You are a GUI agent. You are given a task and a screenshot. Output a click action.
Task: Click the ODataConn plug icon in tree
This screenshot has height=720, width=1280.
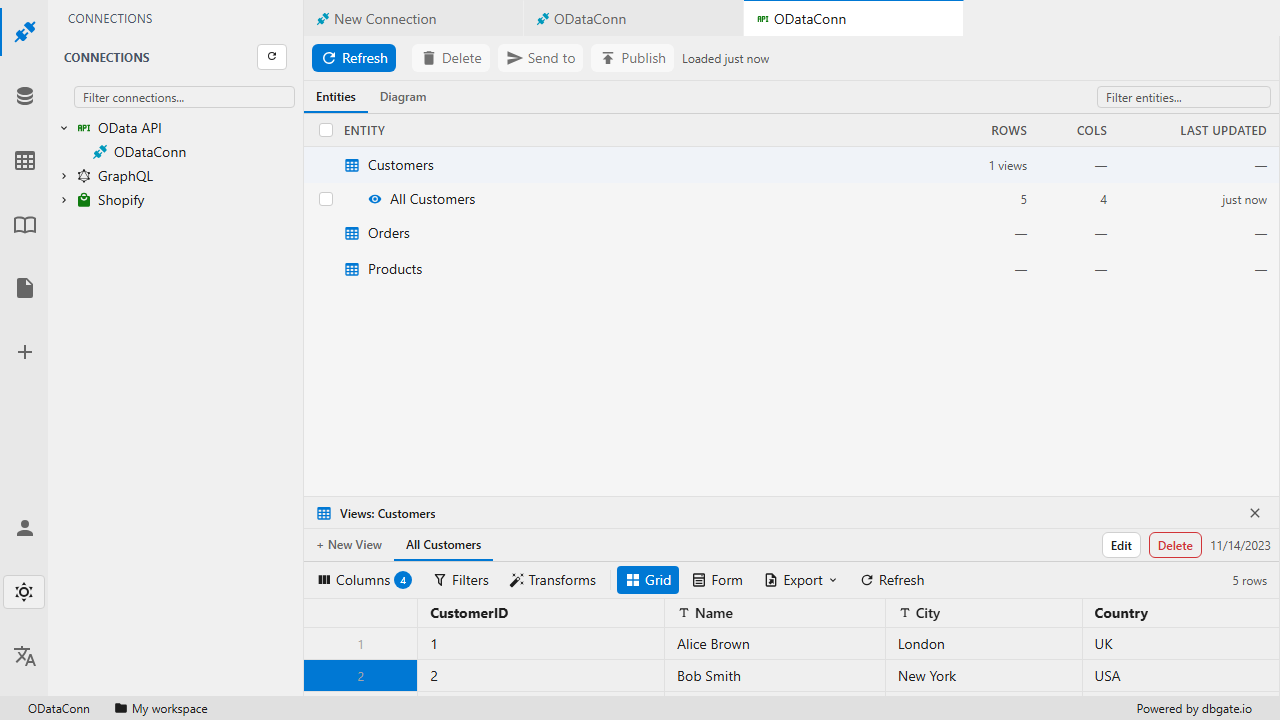(x=100, y=152)
